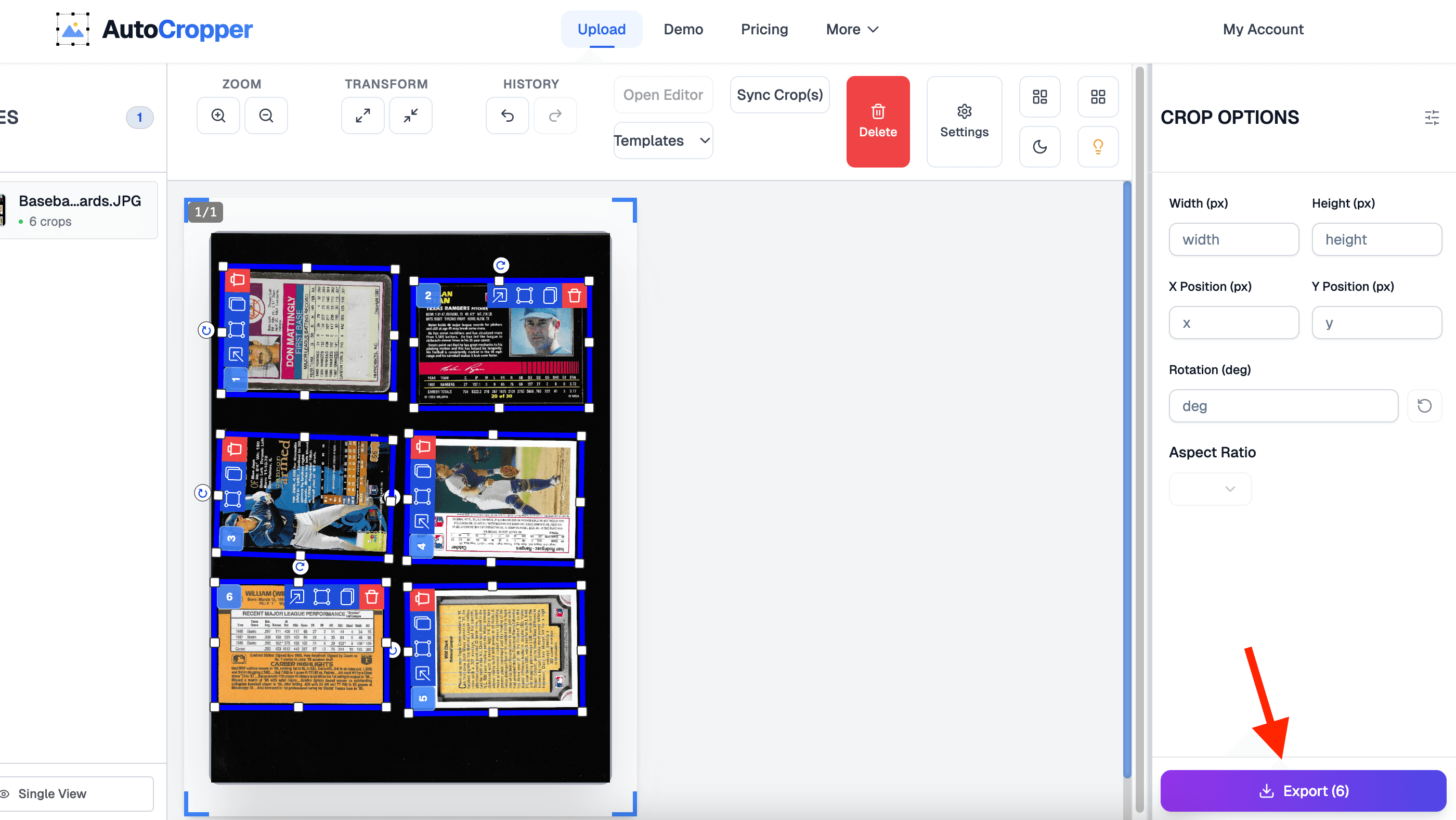
Task: Click the left grid layout icon
Action: (x=1040, y=97)
